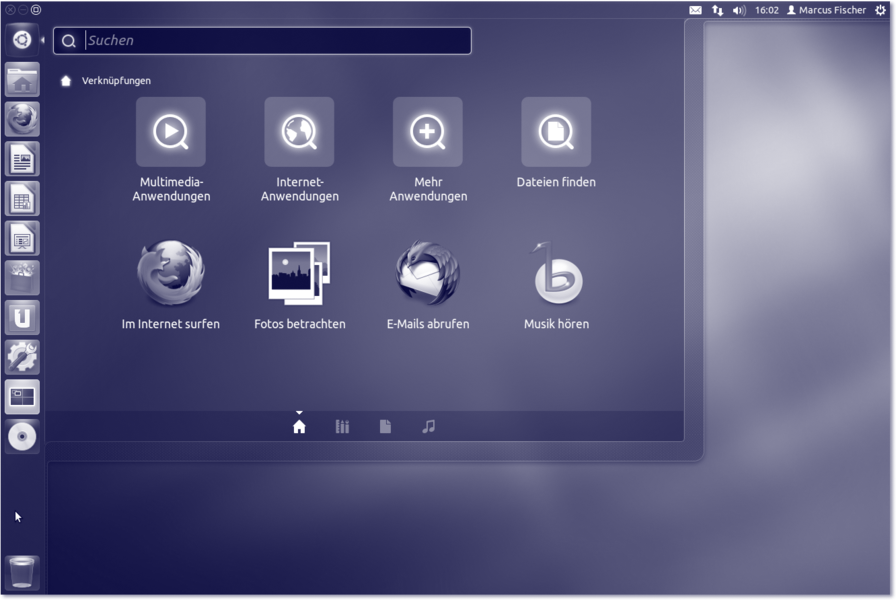The height and width of the screenshot is (600, 896).
Task: Select the Home lens tab
Action: click(x=299, y=427)
